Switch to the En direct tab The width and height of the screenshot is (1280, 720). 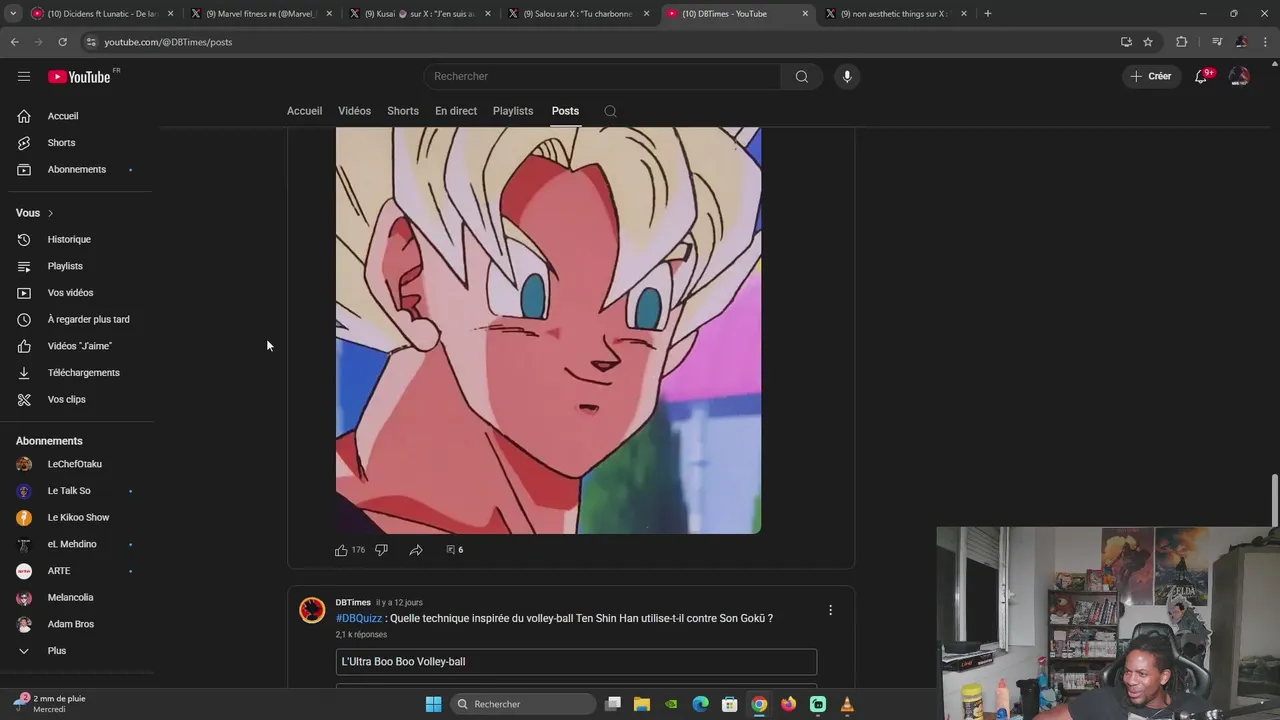456,111
